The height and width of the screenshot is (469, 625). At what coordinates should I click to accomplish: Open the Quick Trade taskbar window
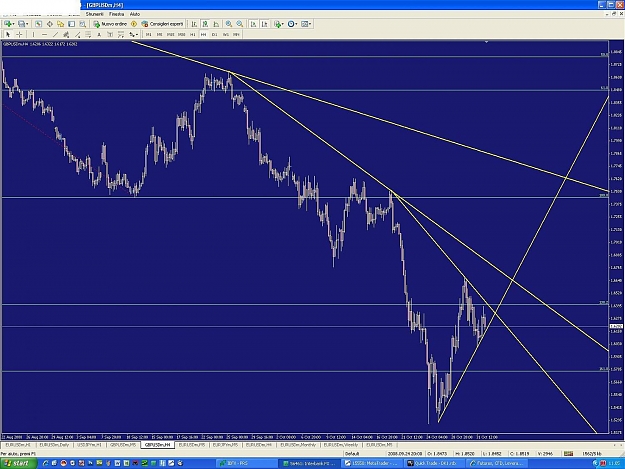[434, 463]
